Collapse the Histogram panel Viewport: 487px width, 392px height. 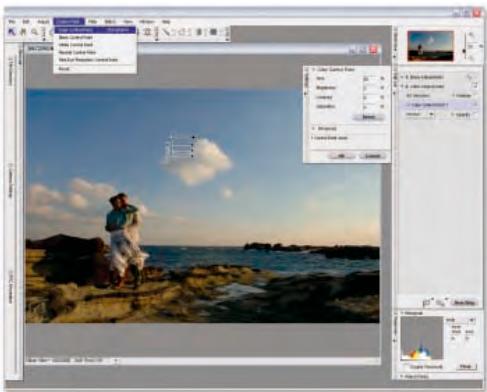tap(403, 313)
